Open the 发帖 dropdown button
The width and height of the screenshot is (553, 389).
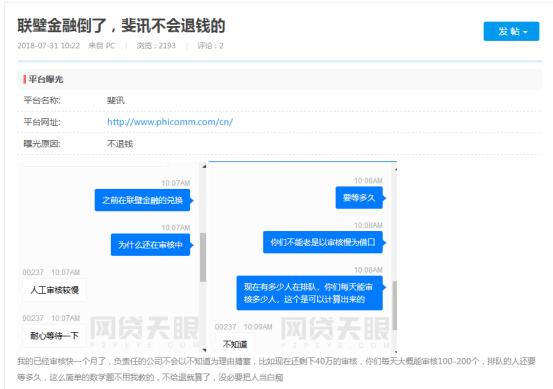511,31
